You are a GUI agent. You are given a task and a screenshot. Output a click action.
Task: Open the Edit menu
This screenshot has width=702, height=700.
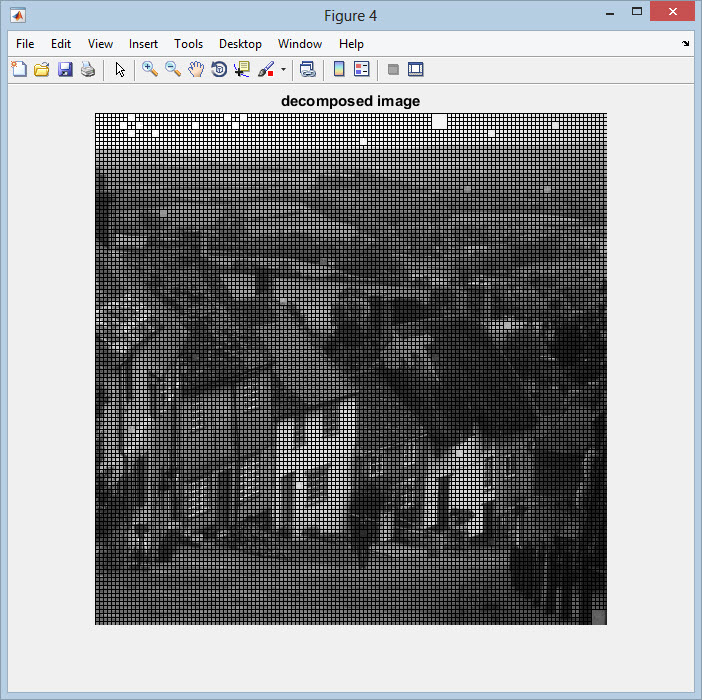point(61,44)
